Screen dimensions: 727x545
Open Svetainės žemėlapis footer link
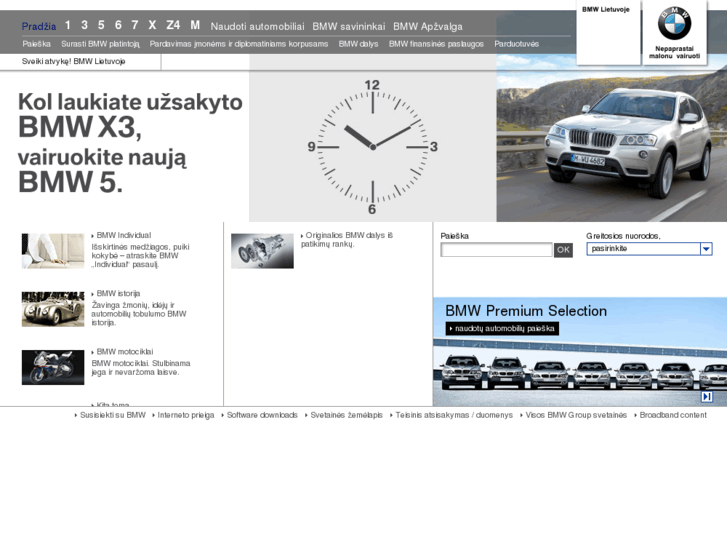tap(346, 415)
